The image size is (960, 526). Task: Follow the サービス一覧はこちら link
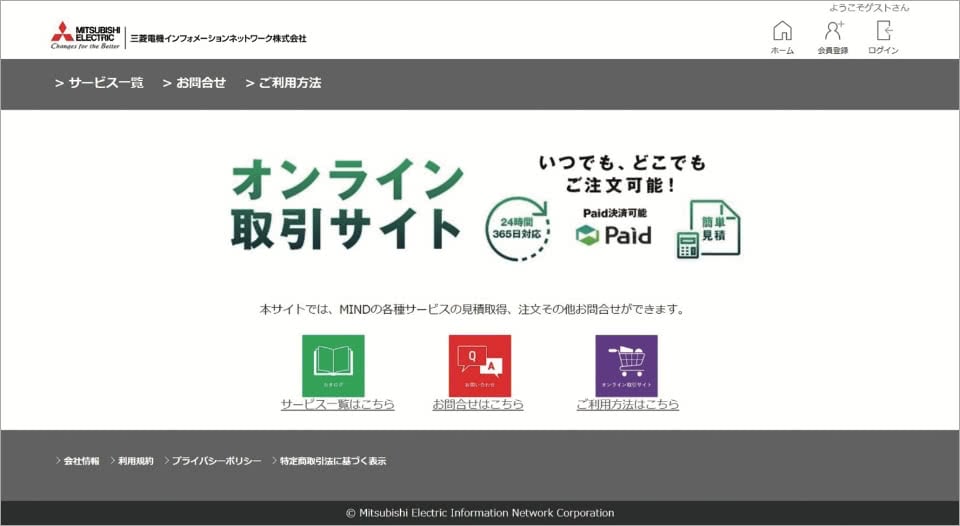click(x=337, y=405)
